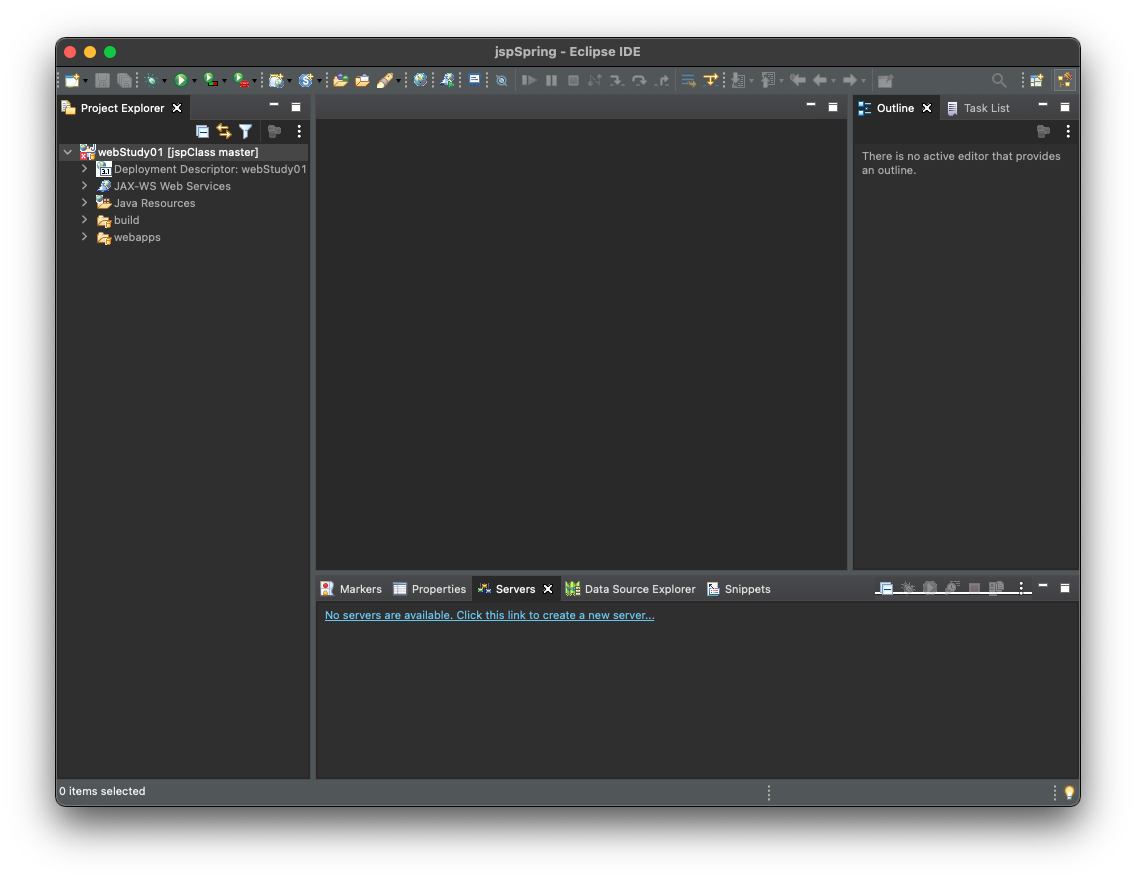This screenshot has height=880, width=1136.
Task: Click the Step Return icon
Action: tap(661, 80)
